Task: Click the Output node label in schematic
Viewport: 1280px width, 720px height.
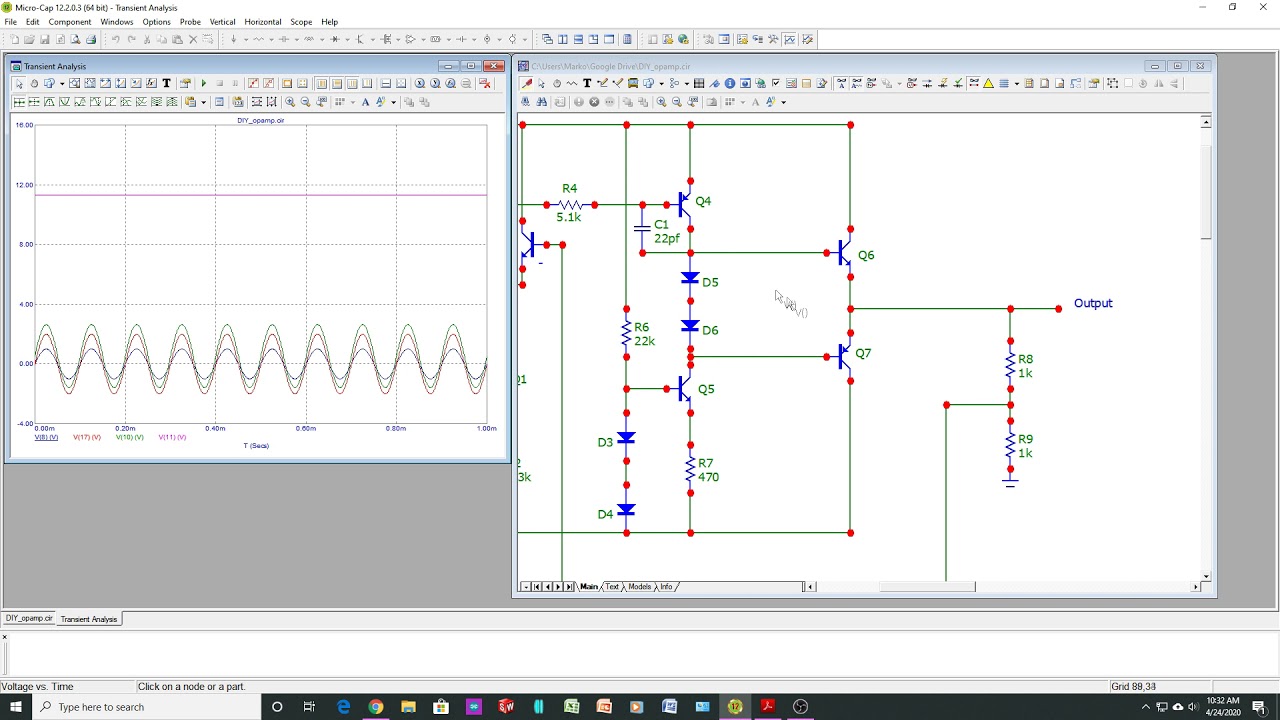Action: (x=1093, y=303)
